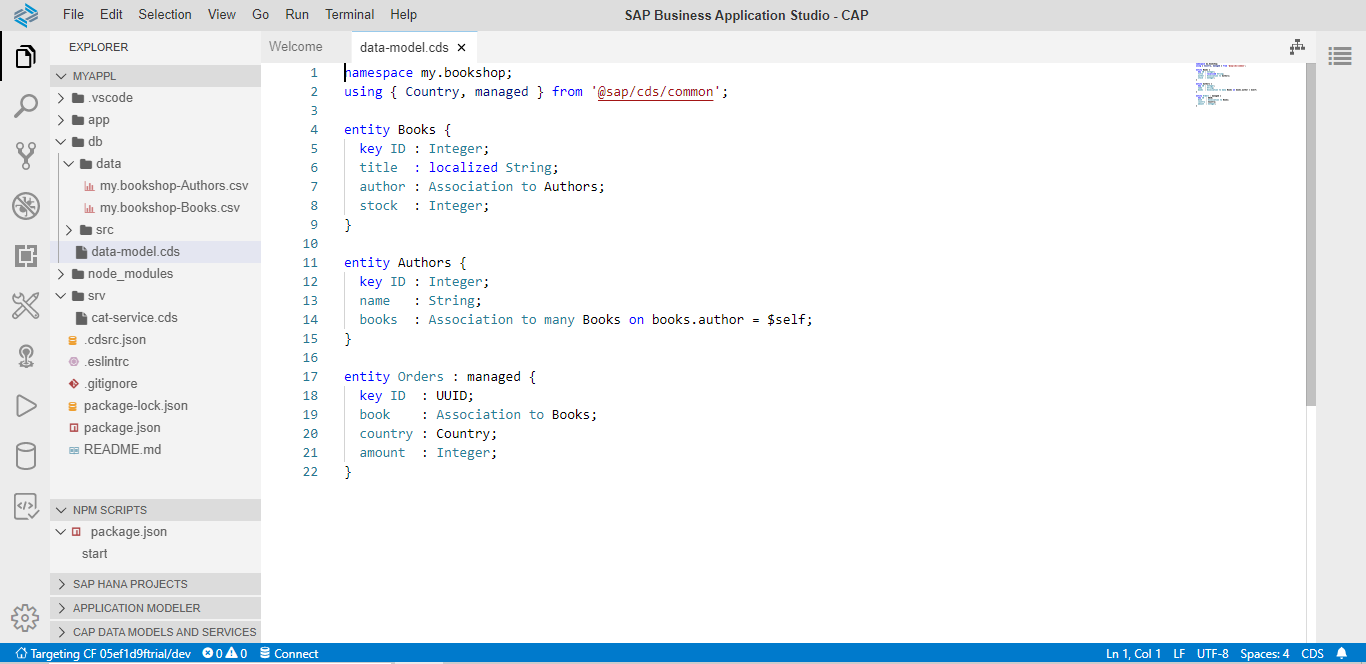Viewport: 1366px width, 664px height.
Task: Open the Debug view icon
Action: 25,206
